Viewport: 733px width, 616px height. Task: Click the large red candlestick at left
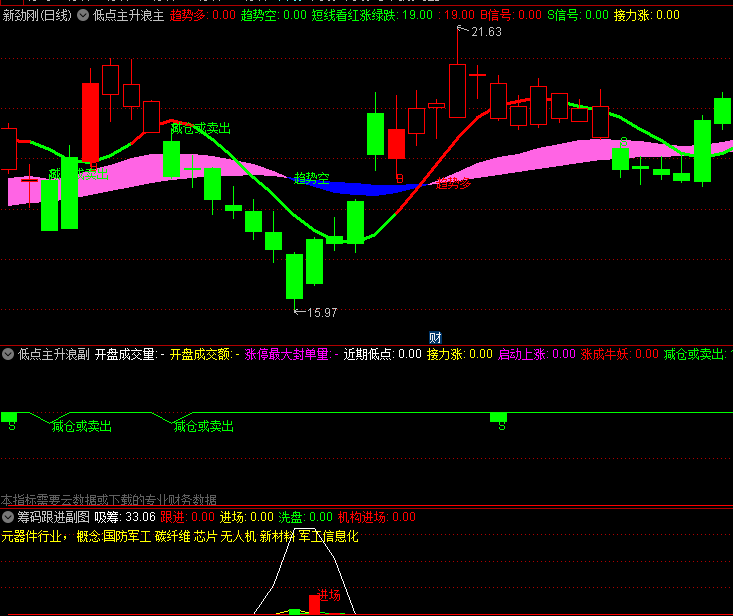(x=90, y=122)
